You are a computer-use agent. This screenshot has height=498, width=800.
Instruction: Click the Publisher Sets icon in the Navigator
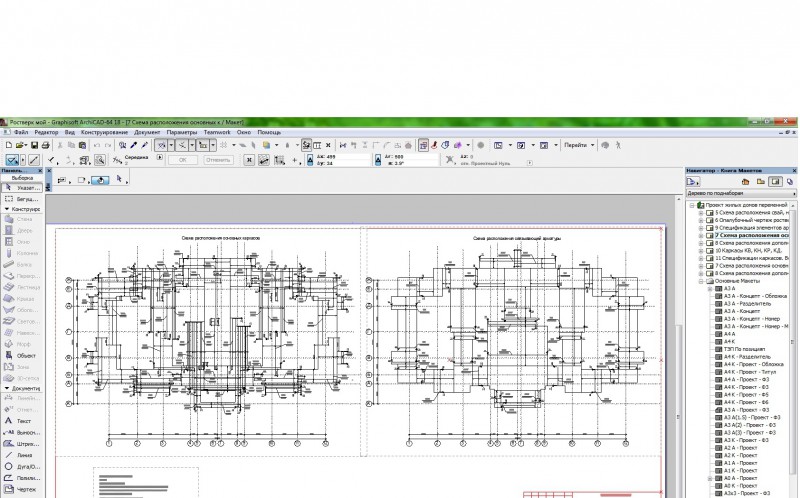point(790,181)
